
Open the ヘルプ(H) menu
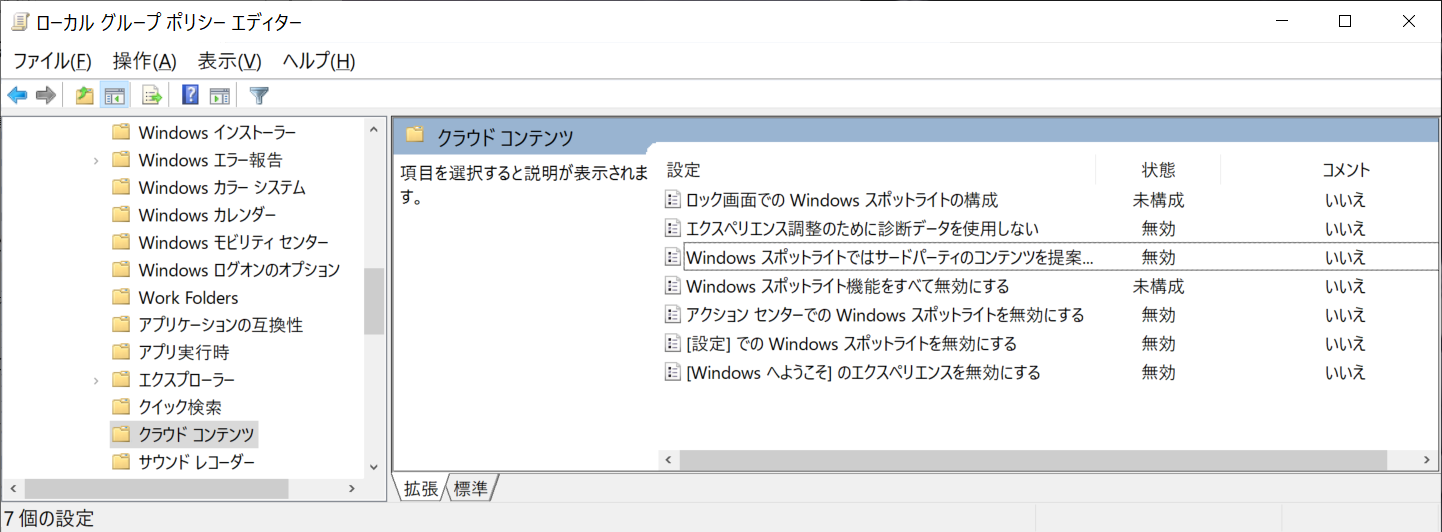pyautogui.click(x=319, y=61)
